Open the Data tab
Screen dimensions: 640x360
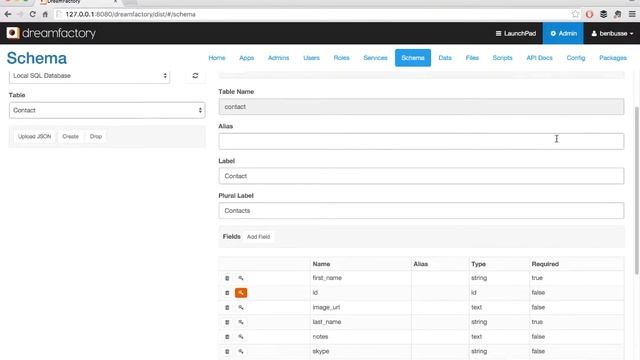point(445,58)
